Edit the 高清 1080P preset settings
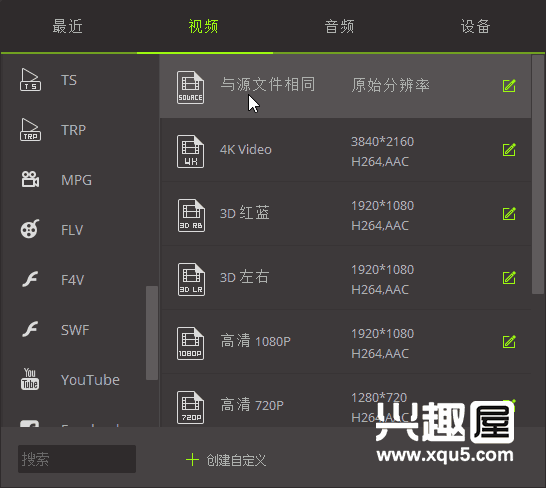The width and height of the screenshot is (546, 488). pyautogui.click(x=509, y=342)
